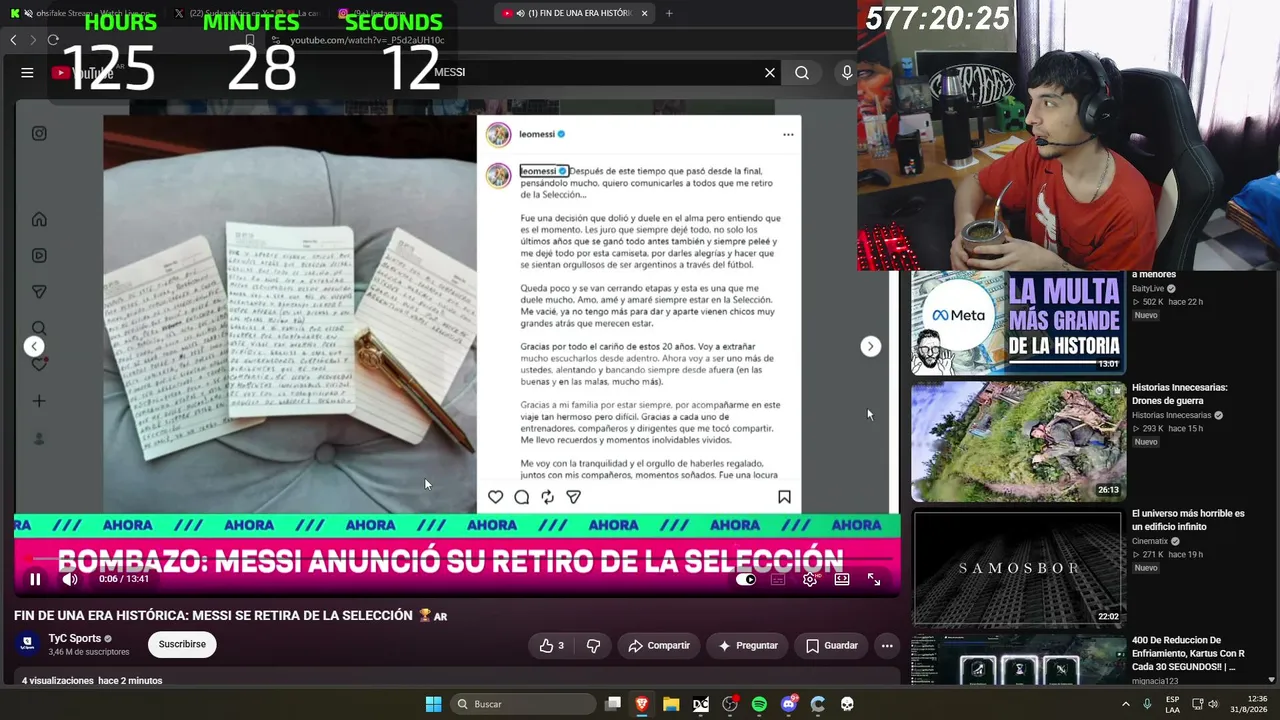This screenshot has height=720, width=1280.
Task: Toggle subtitles in the player
Action: (x=778, y=579)
